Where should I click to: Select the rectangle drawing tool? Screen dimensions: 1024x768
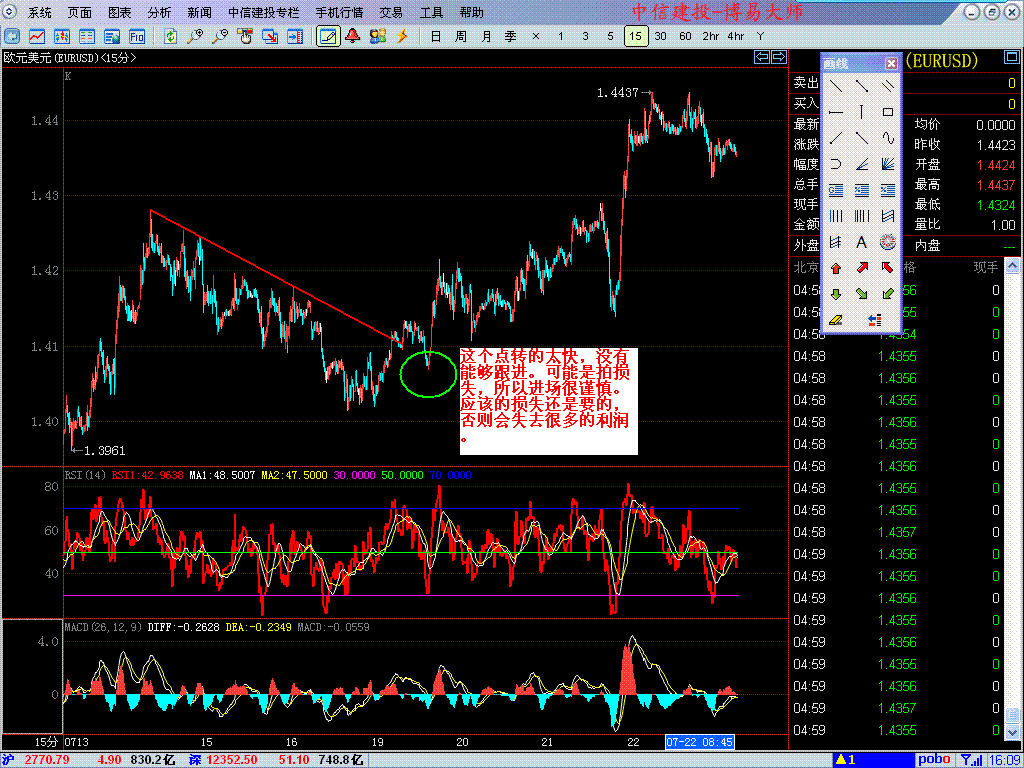888,112
